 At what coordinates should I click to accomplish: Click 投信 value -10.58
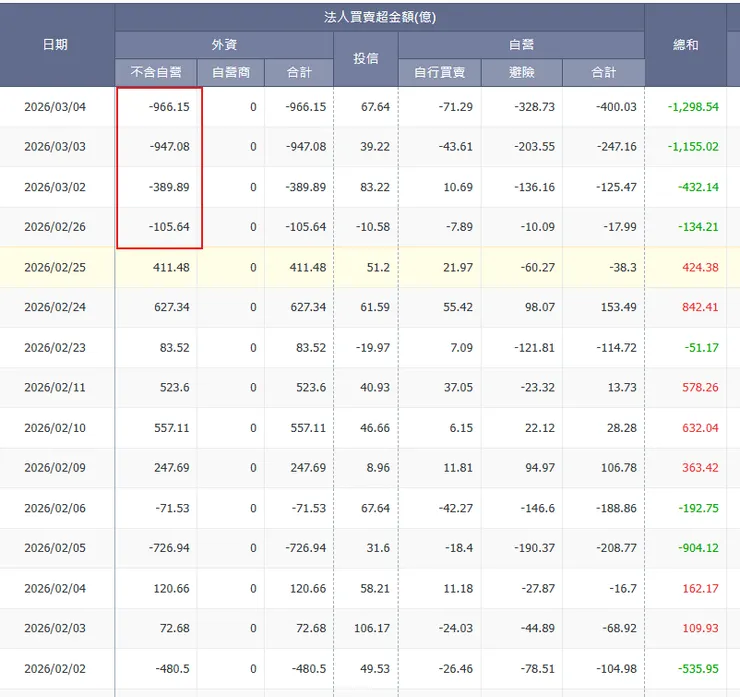tap(373, 227)
